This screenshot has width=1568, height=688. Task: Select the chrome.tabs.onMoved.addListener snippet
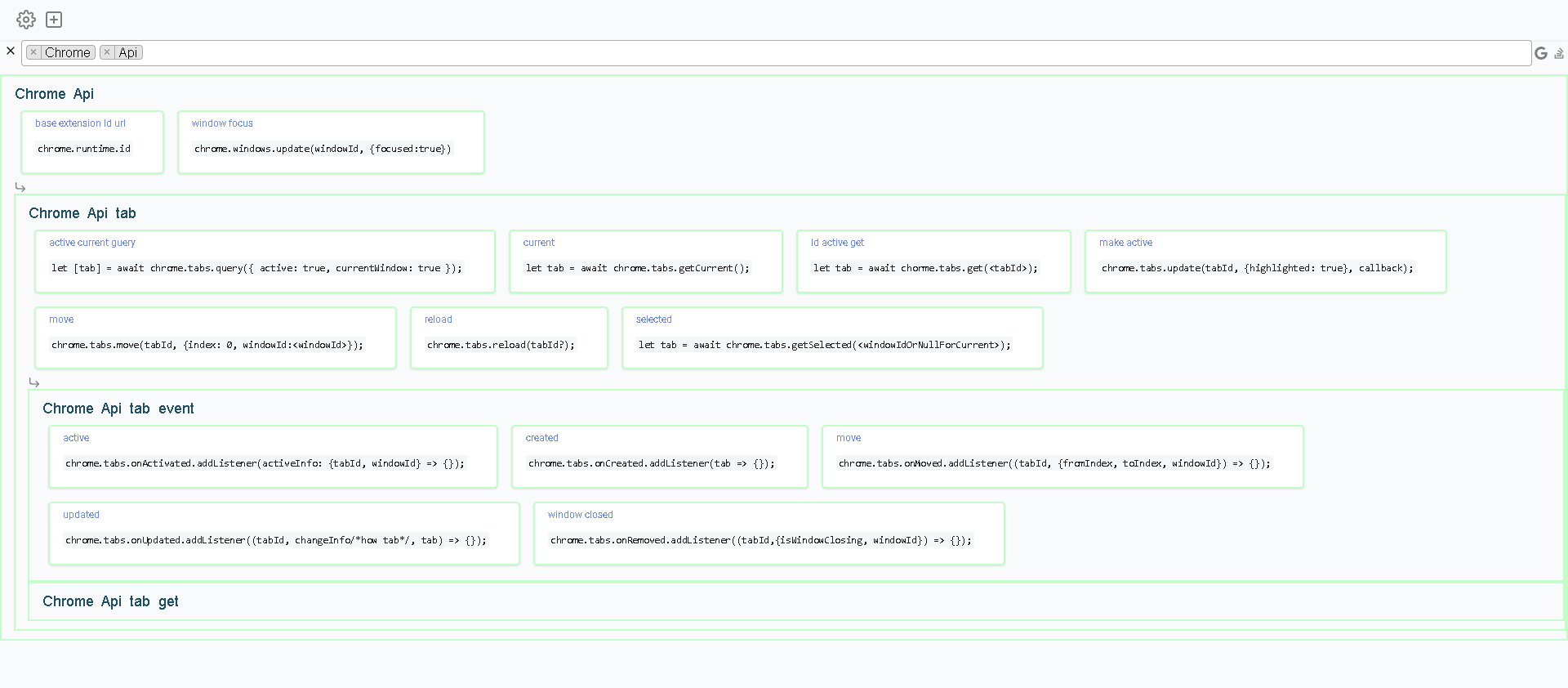(x=1054, y=463)
